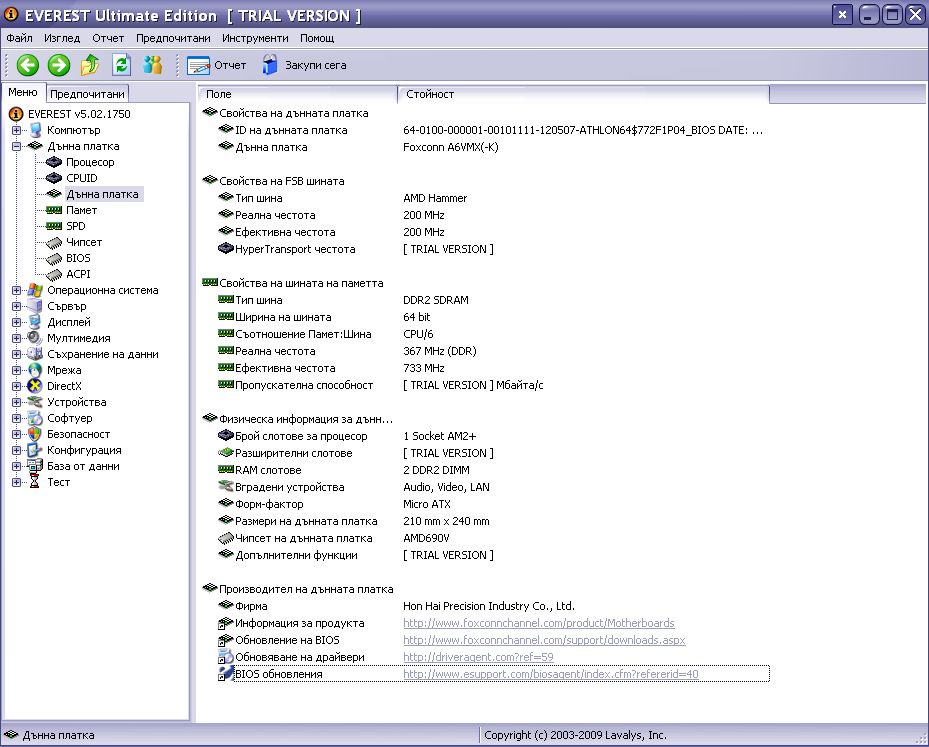
Task: Select SPD in the tree
Action: point(75,226)
